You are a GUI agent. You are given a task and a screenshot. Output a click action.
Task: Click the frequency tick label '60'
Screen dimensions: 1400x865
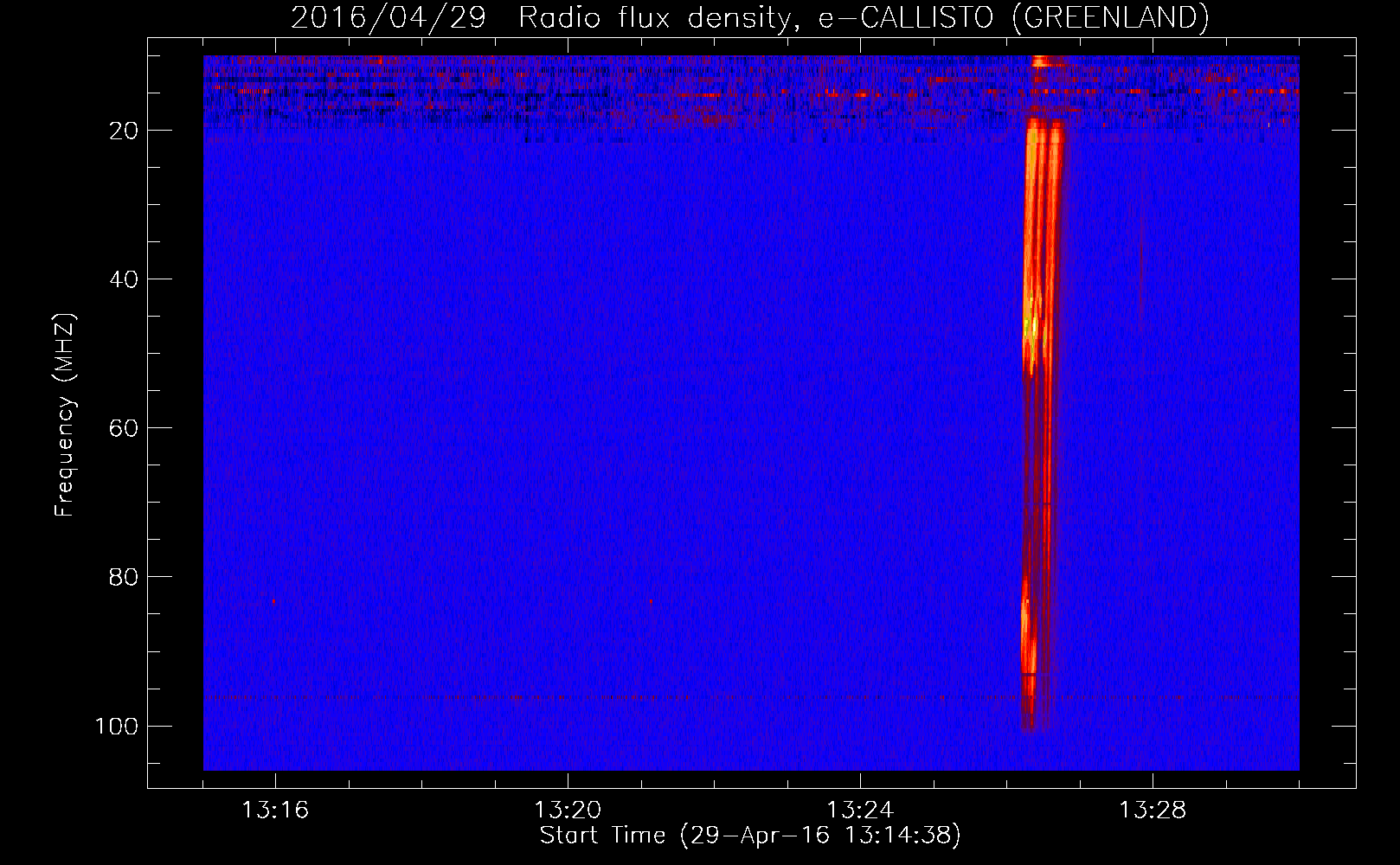pos(124,428)
